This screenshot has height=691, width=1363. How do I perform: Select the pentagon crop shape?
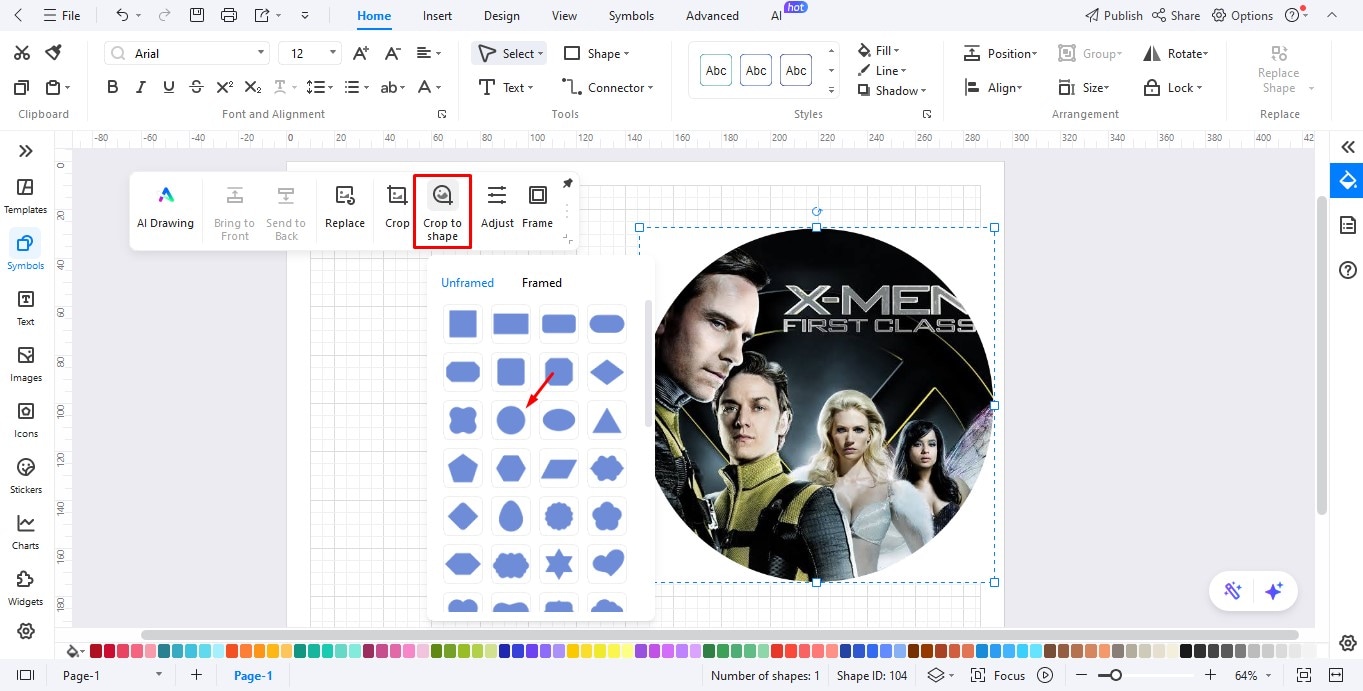(x=463, y=468)
